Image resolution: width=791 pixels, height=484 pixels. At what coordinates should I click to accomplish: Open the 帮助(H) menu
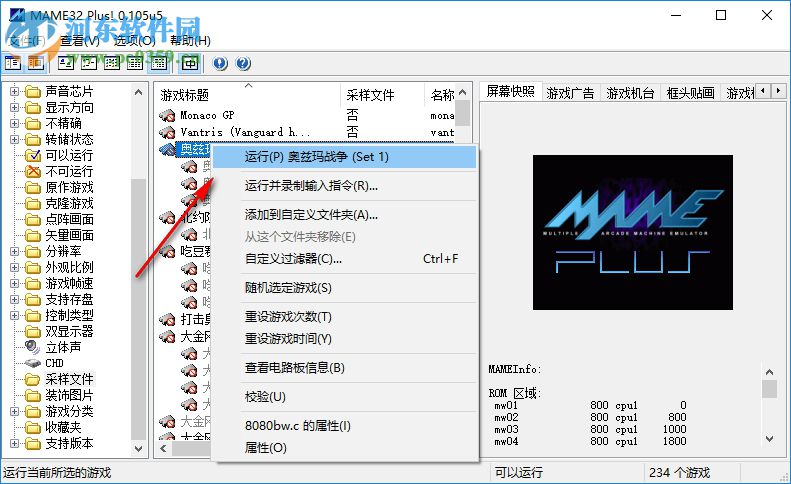pyautogui.click(x=190, y=40)
